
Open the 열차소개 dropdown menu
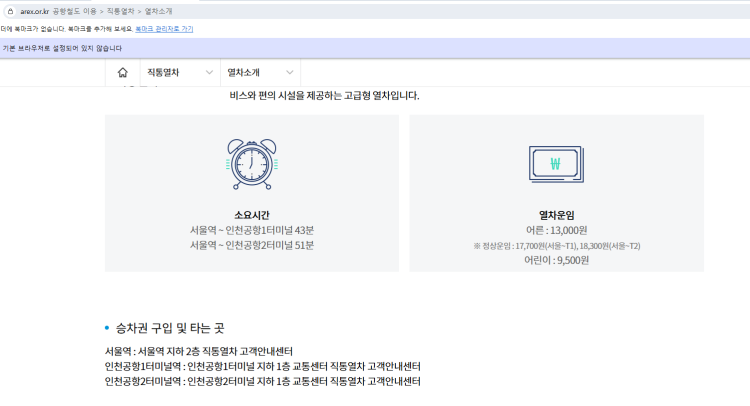[260, 73]
